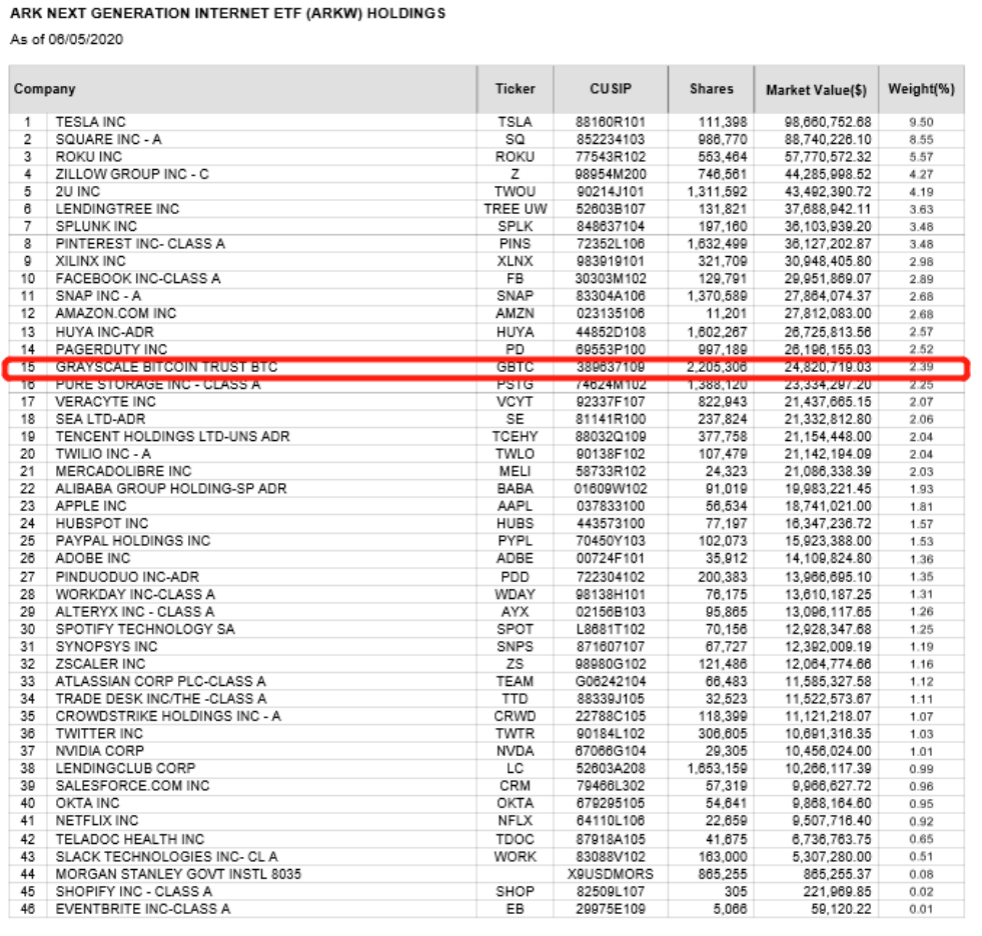Select the OKTA INC company name
The image size is (982, 936).
point(87,804)
